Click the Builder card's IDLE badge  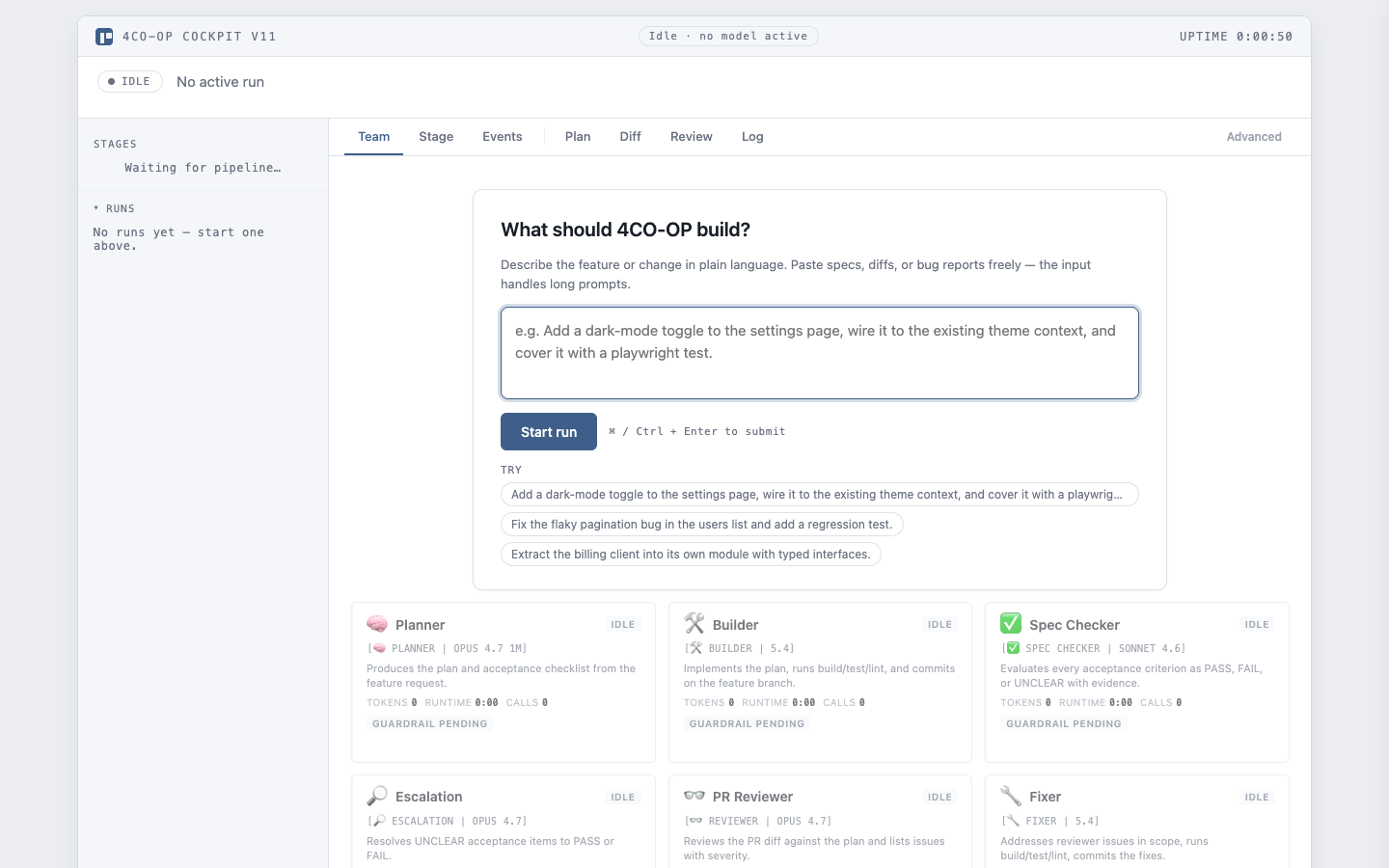tap(940, 625)
